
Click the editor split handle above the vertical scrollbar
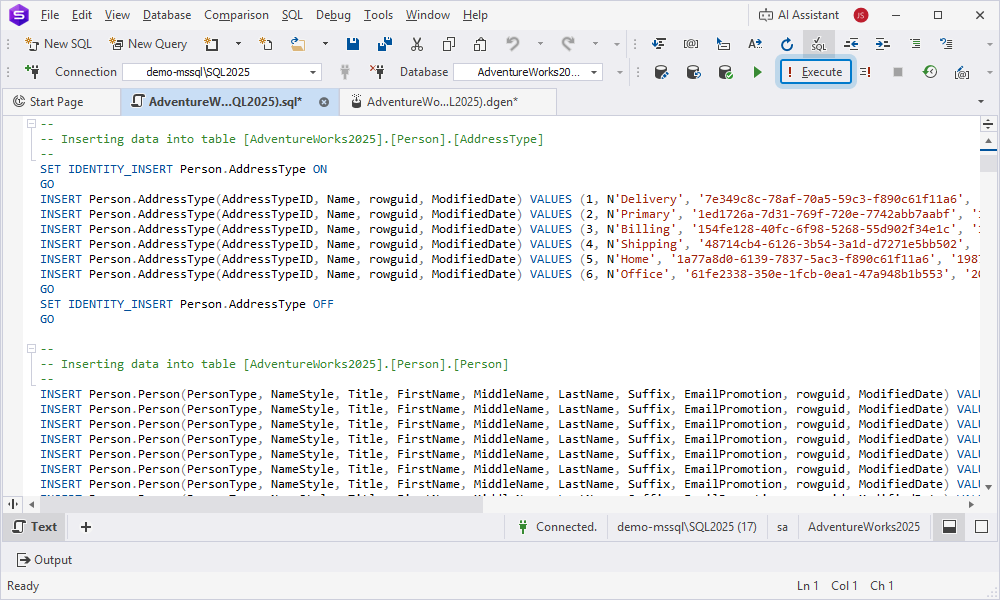988,124
